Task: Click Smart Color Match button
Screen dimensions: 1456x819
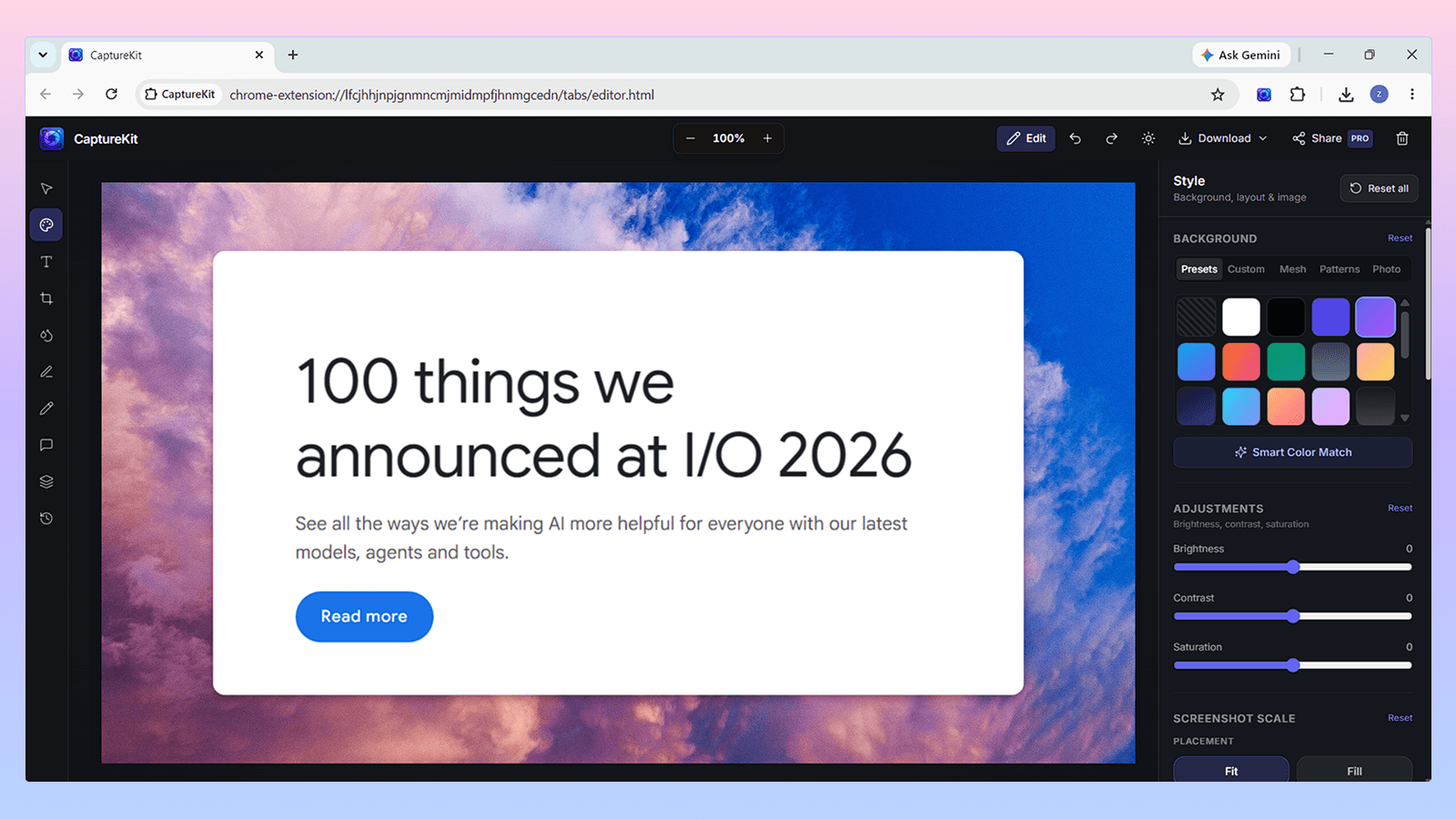Action: (x=1292, y=452)
